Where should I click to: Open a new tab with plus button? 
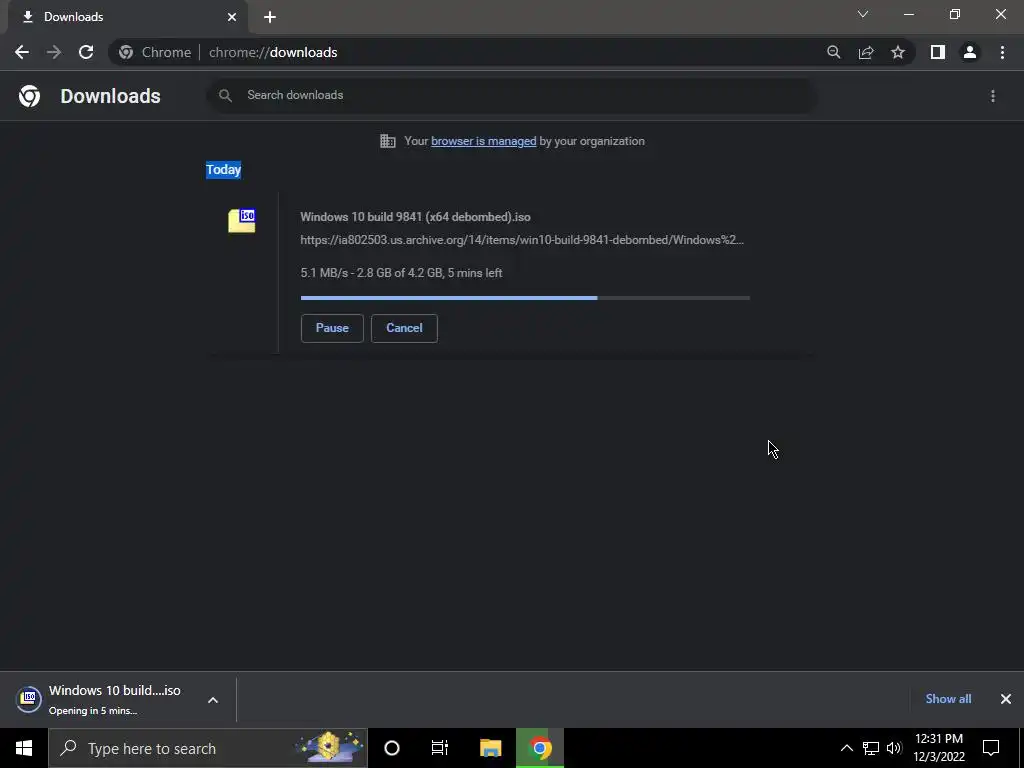pos(270,17)
